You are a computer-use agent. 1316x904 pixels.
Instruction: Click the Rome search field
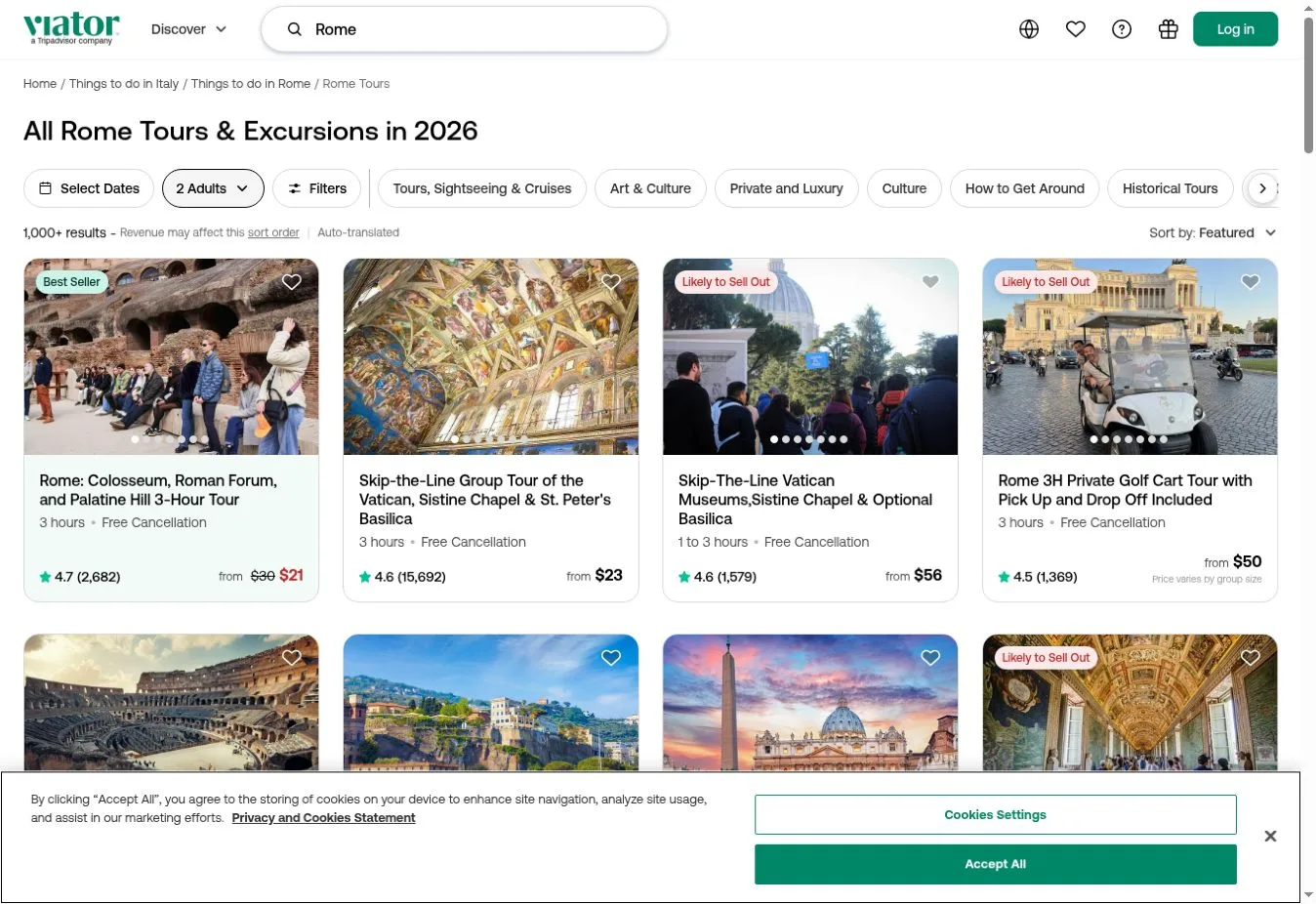point(465,29)
